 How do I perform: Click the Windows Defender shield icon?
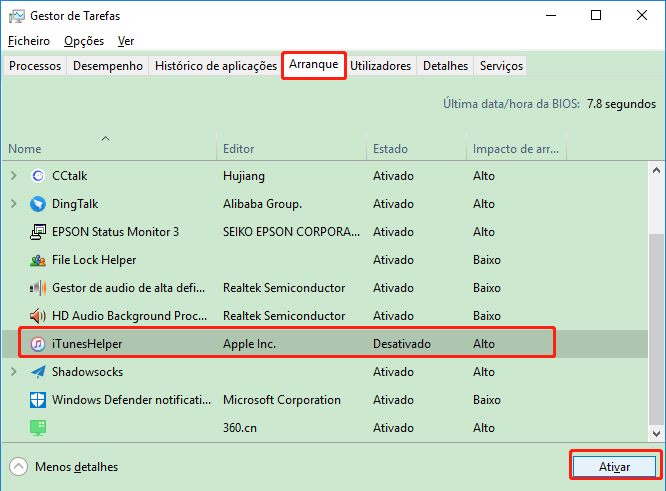(38, 400)
